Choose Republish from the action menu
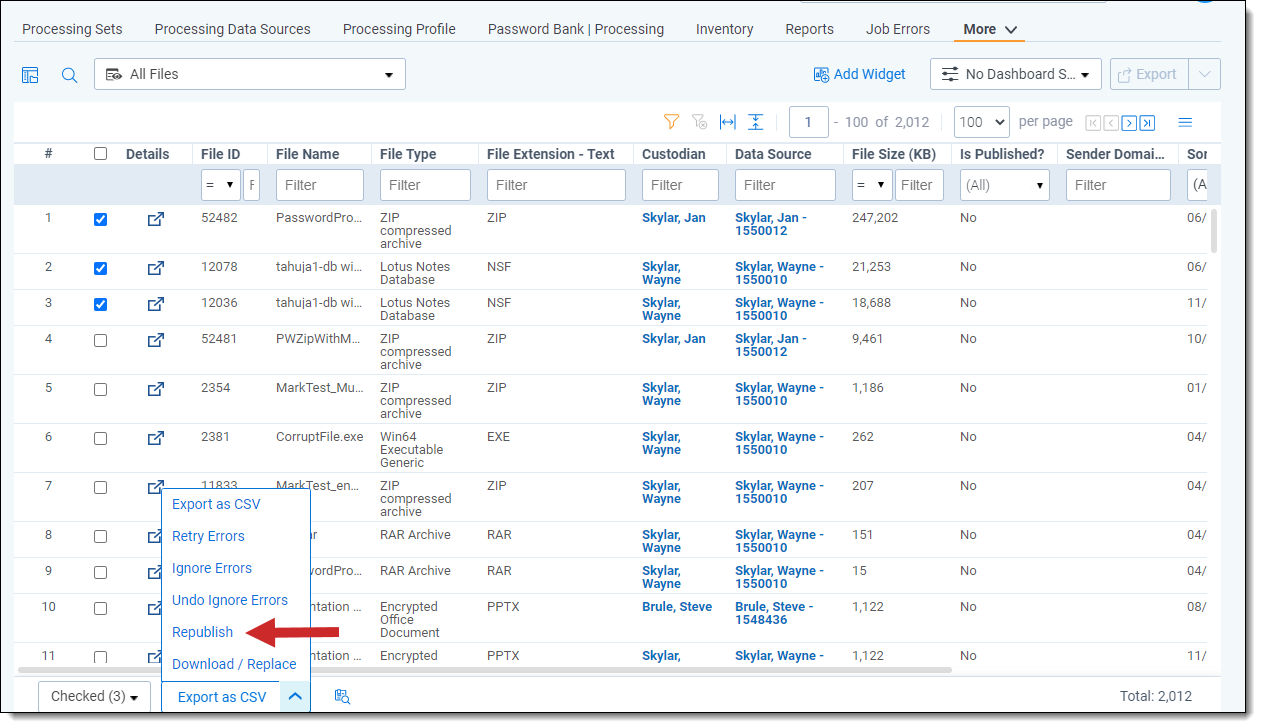1261x728 pixels. coord(202,632)
